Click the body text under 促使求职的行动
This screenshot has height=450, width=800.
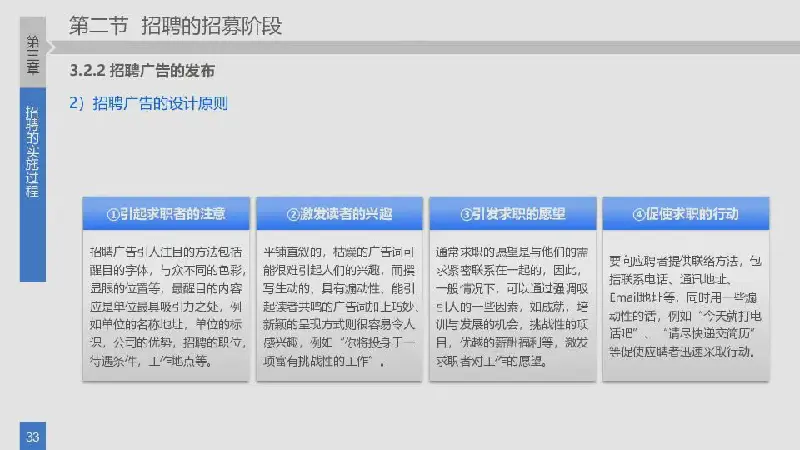coord(685,306)
